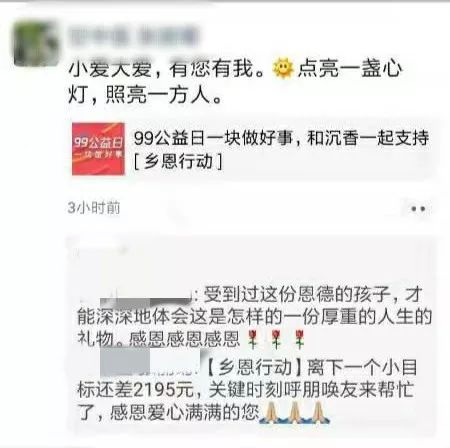Viewport: 450px width, 448px height.
Task: Tap the comment about 受到过这份恩德的孩子
Action: pos(254,317)
